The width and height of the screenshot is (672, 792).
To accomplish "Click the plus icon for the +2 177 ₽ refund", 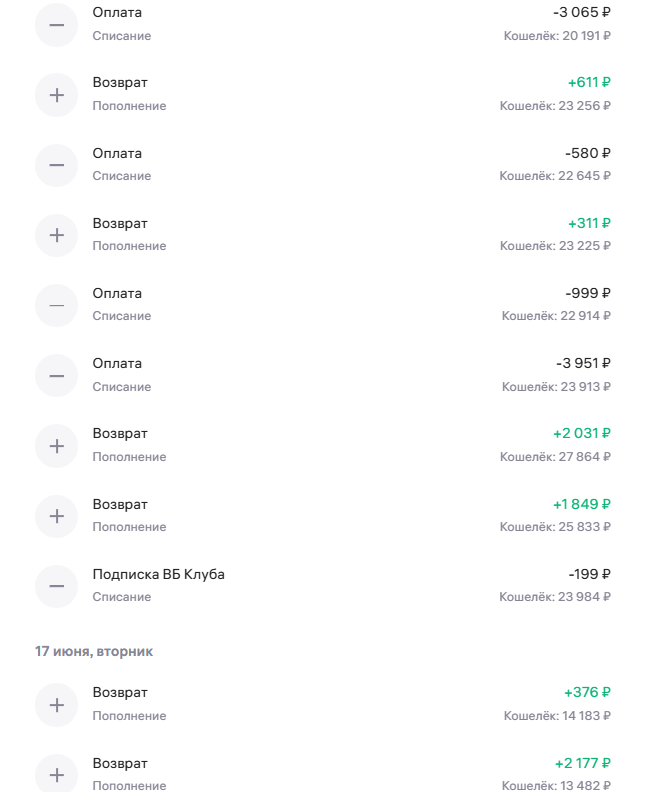I will pos(57,774).
